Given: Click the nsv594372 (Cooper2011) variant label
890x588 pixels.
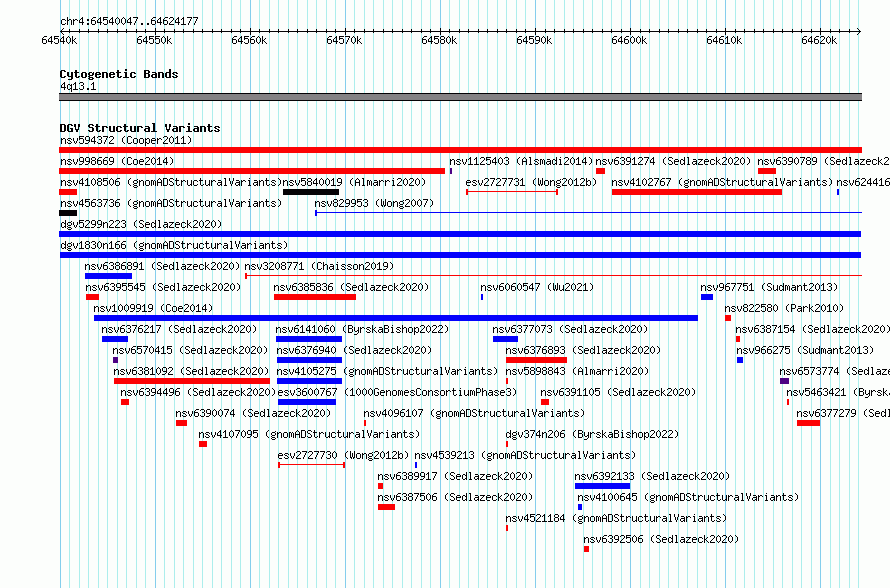Looking at the screenshot, I should [x=126, y=140].
